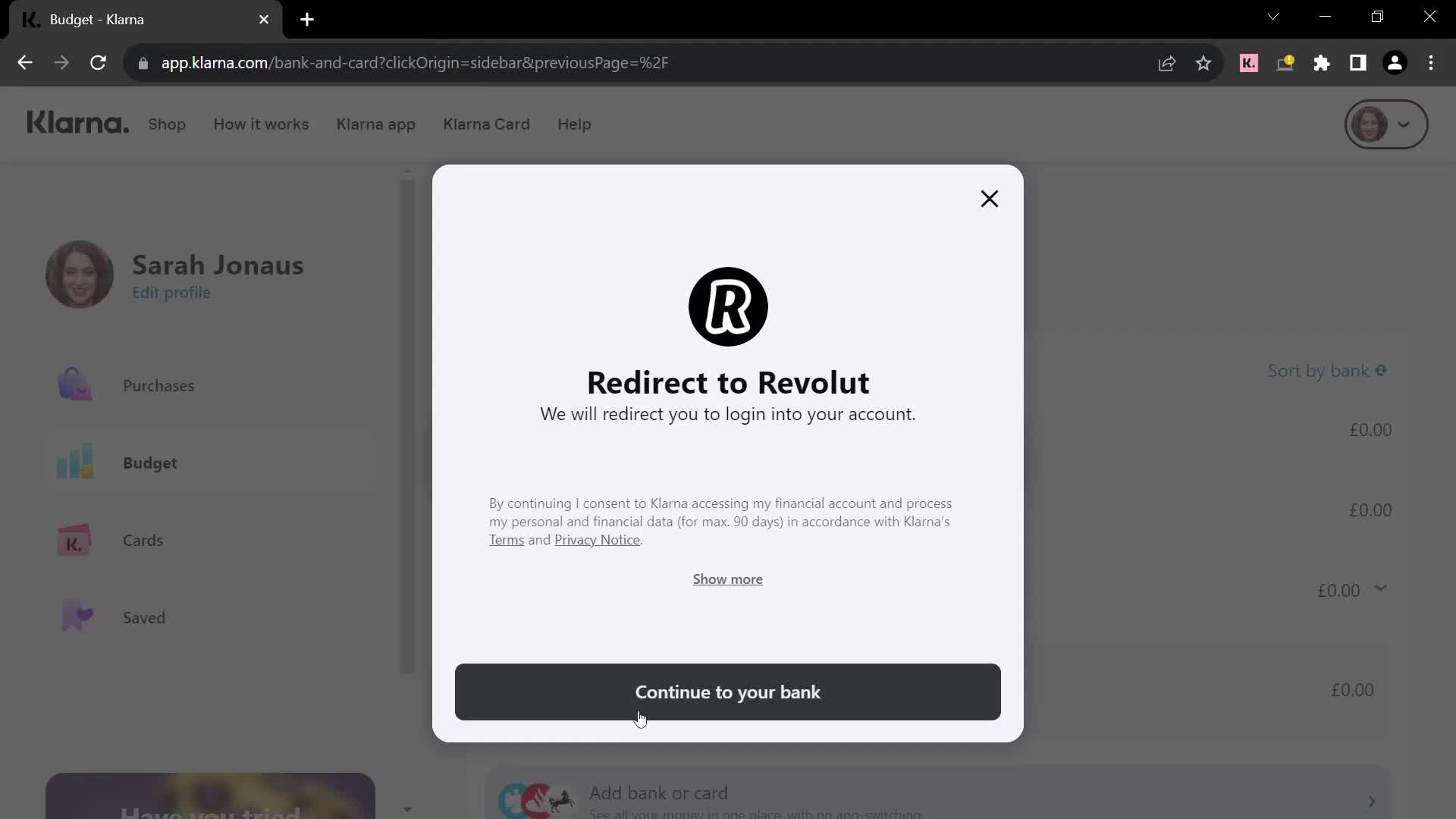This screenshot has height=819, width=1456.
Task: Click the Klarna logo
Action: pyautogui.click(x=78, y=123)
